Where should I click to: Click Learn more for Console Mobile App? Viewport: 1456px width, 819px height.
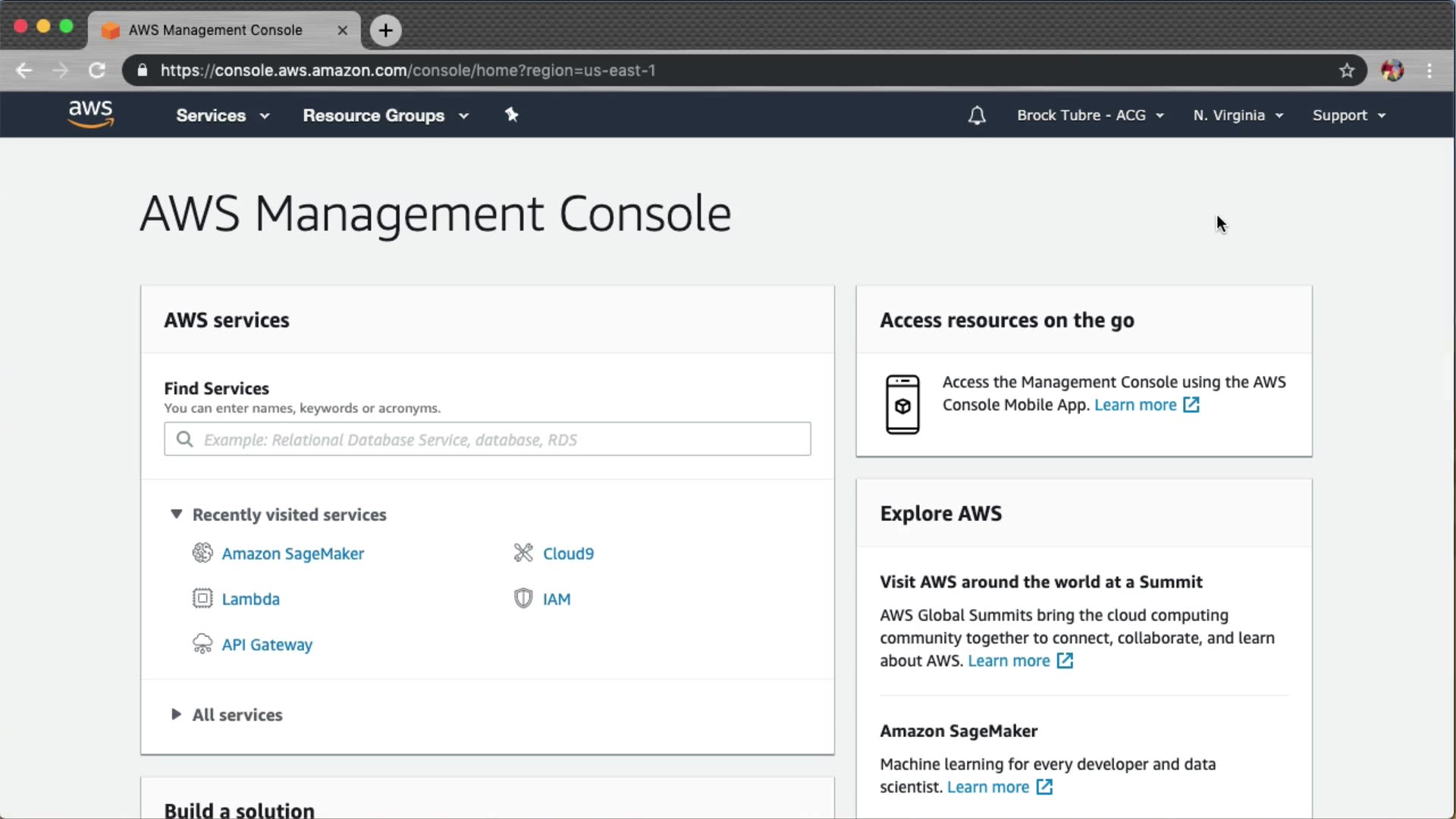(x=1135, y=405)
